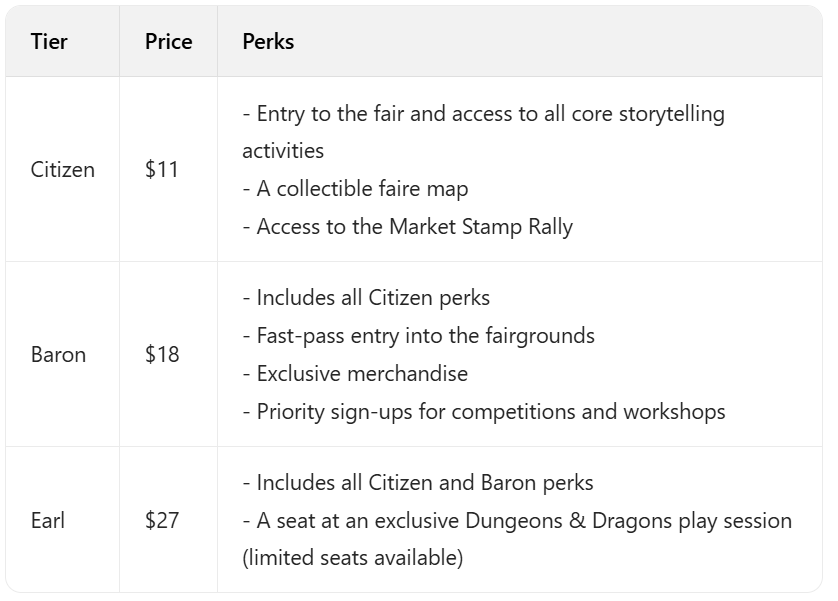Screen dimensions: 838x601
Task: Click the Tier column header
Action: click(x=49, y=41)
